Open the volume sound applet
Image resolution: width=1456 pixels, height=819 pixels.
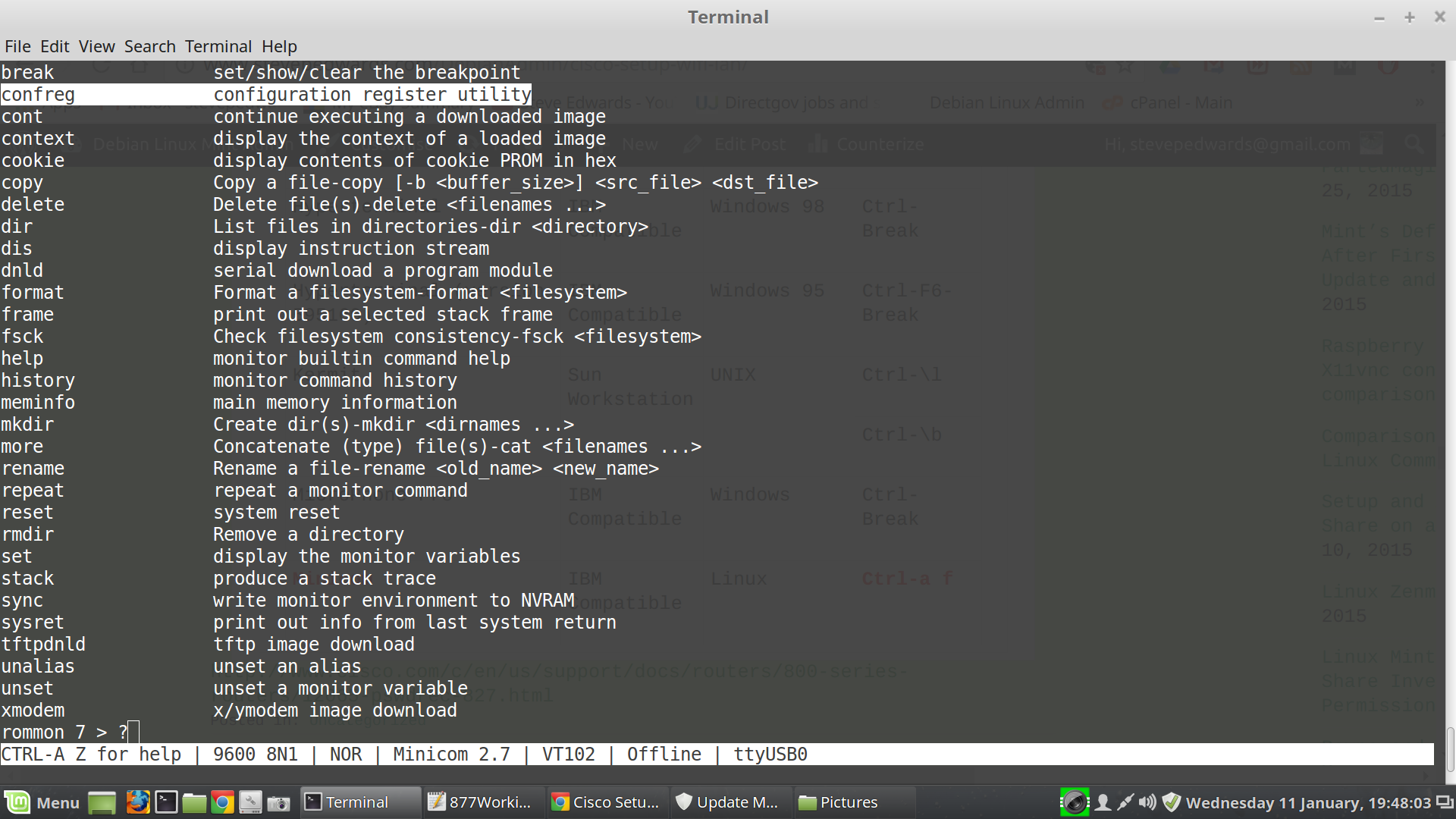pos(1147,802)
